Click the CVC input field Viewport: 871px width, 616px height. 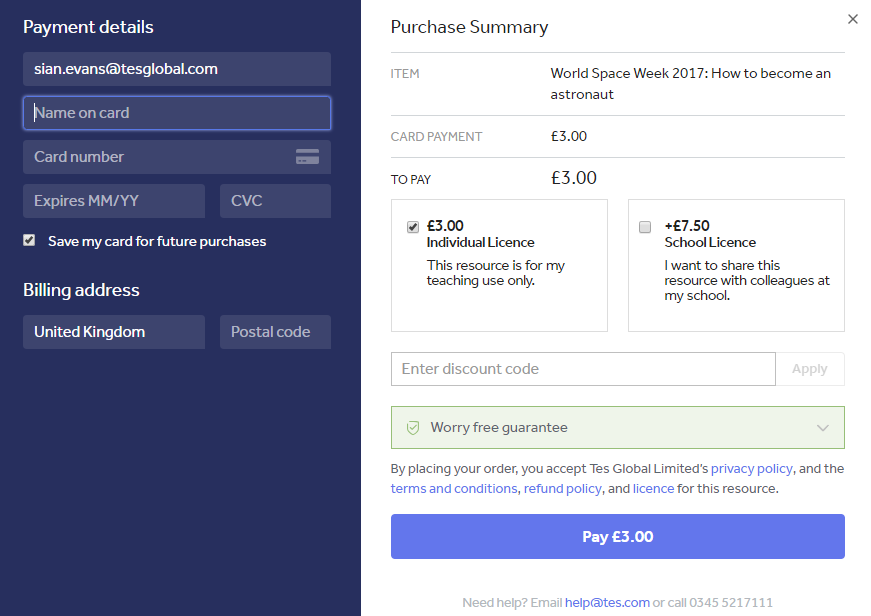pyautogui.click(x=275, y=201)
